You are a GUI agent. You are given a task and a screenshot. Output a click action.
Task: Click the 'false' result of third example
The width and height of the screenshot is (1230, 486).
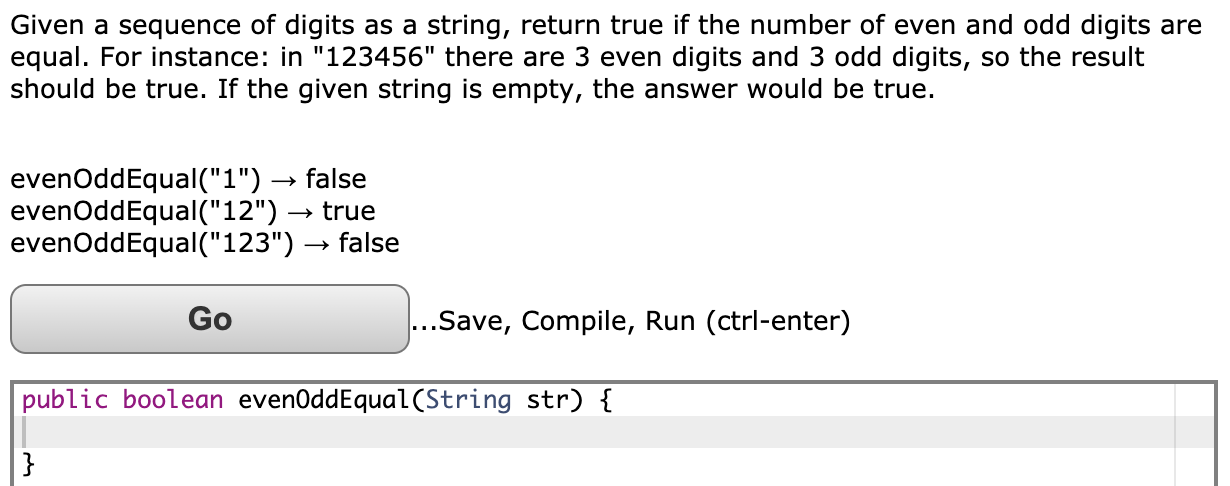[x=369, y=243]
